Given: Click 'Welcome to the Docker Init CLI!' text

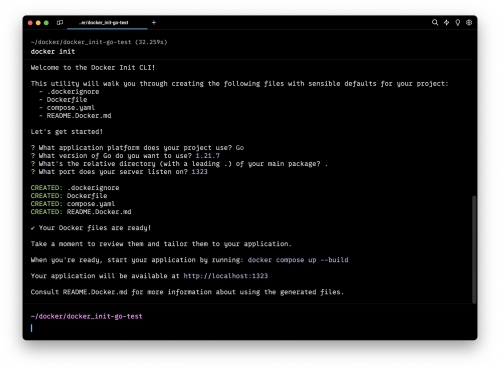Looking at the screenshot, I should pyautogui.click(x=93, y=68).
